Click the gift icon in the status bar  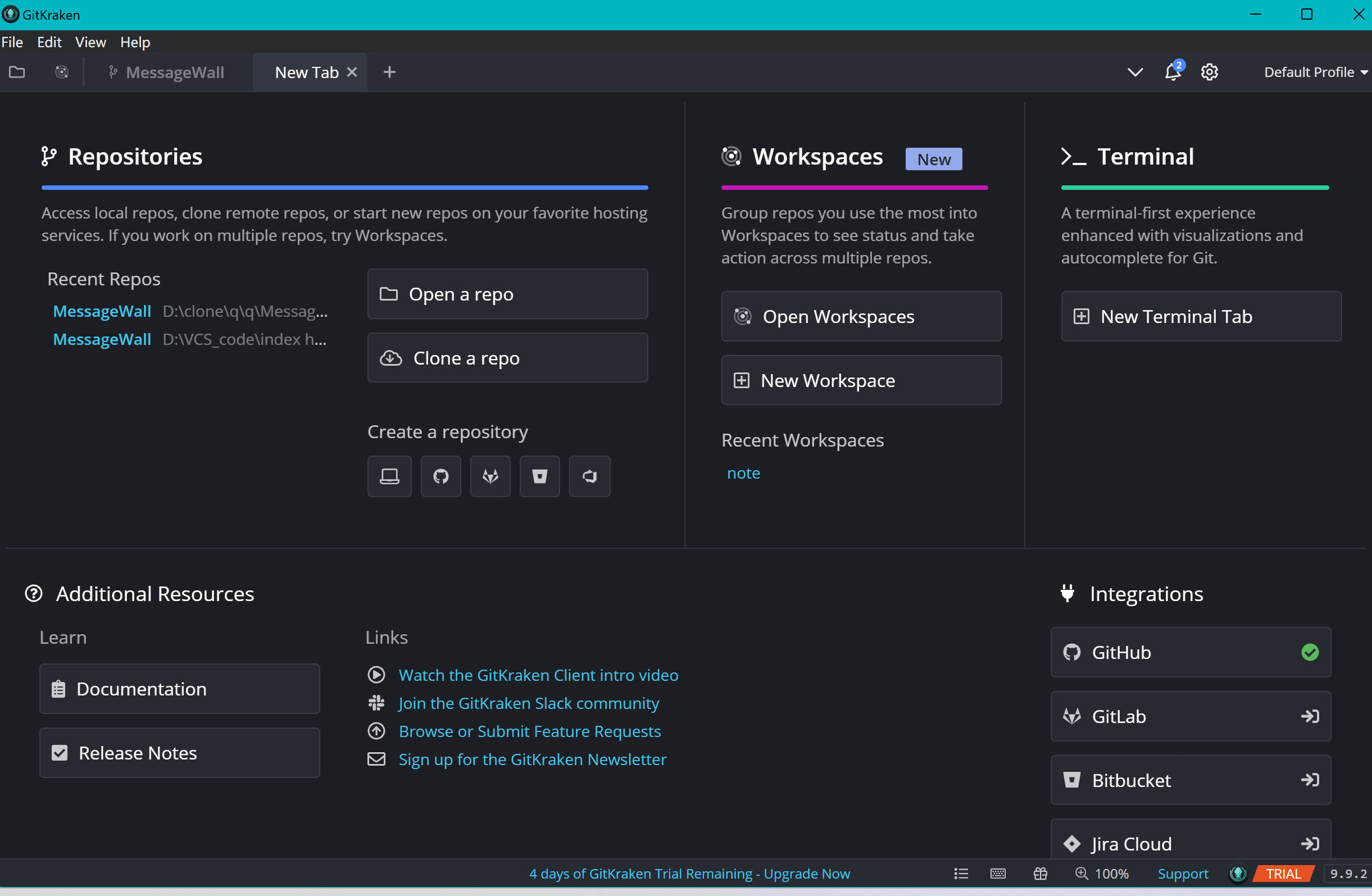click(x=1040, y=874)
